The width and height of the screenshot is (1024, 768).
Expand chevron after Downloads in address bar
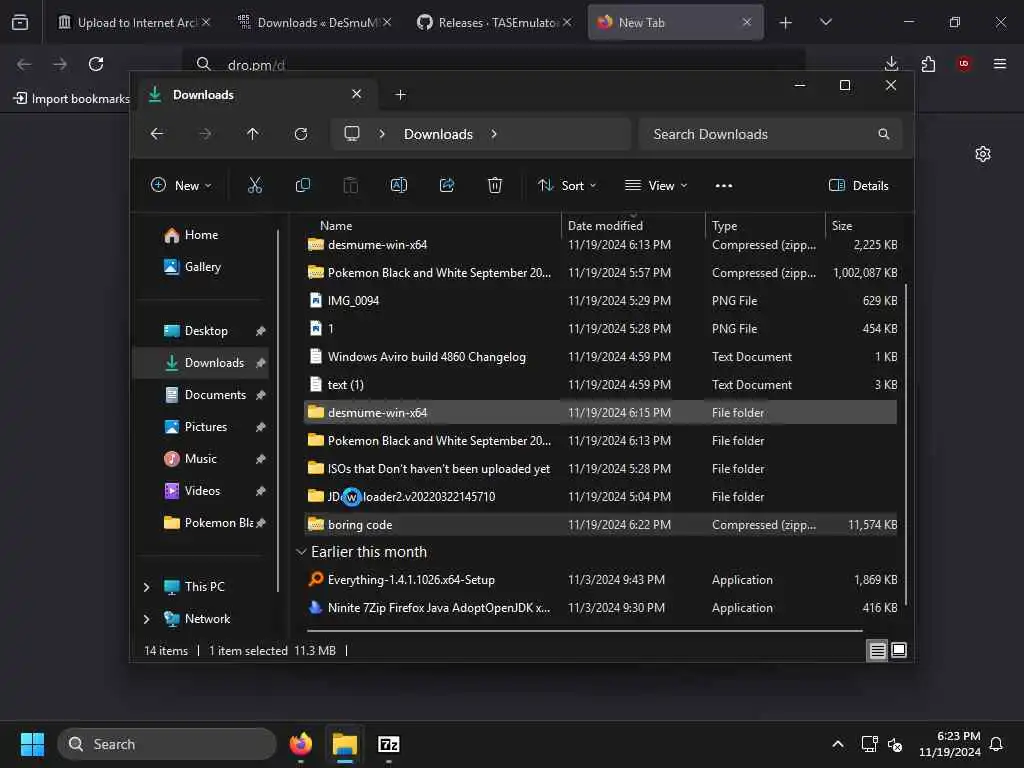(494, 134)
